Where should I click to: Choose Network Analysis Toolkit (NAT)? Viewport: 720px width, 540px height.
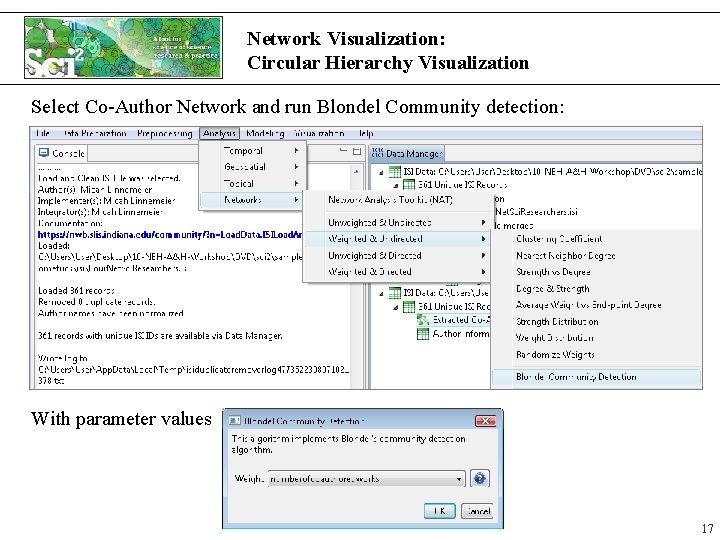pos(390,200)
